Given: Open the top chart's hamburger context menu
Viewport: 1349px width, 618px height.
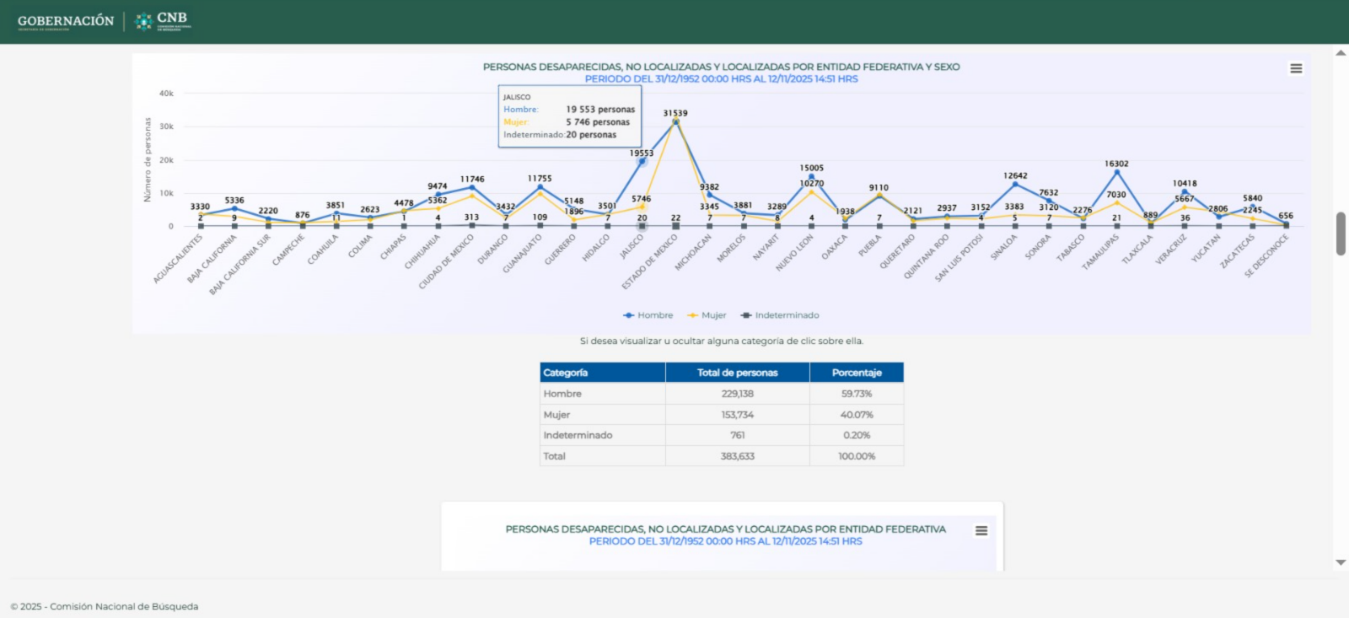Looking at the screenshot, I should (1296, 68).
